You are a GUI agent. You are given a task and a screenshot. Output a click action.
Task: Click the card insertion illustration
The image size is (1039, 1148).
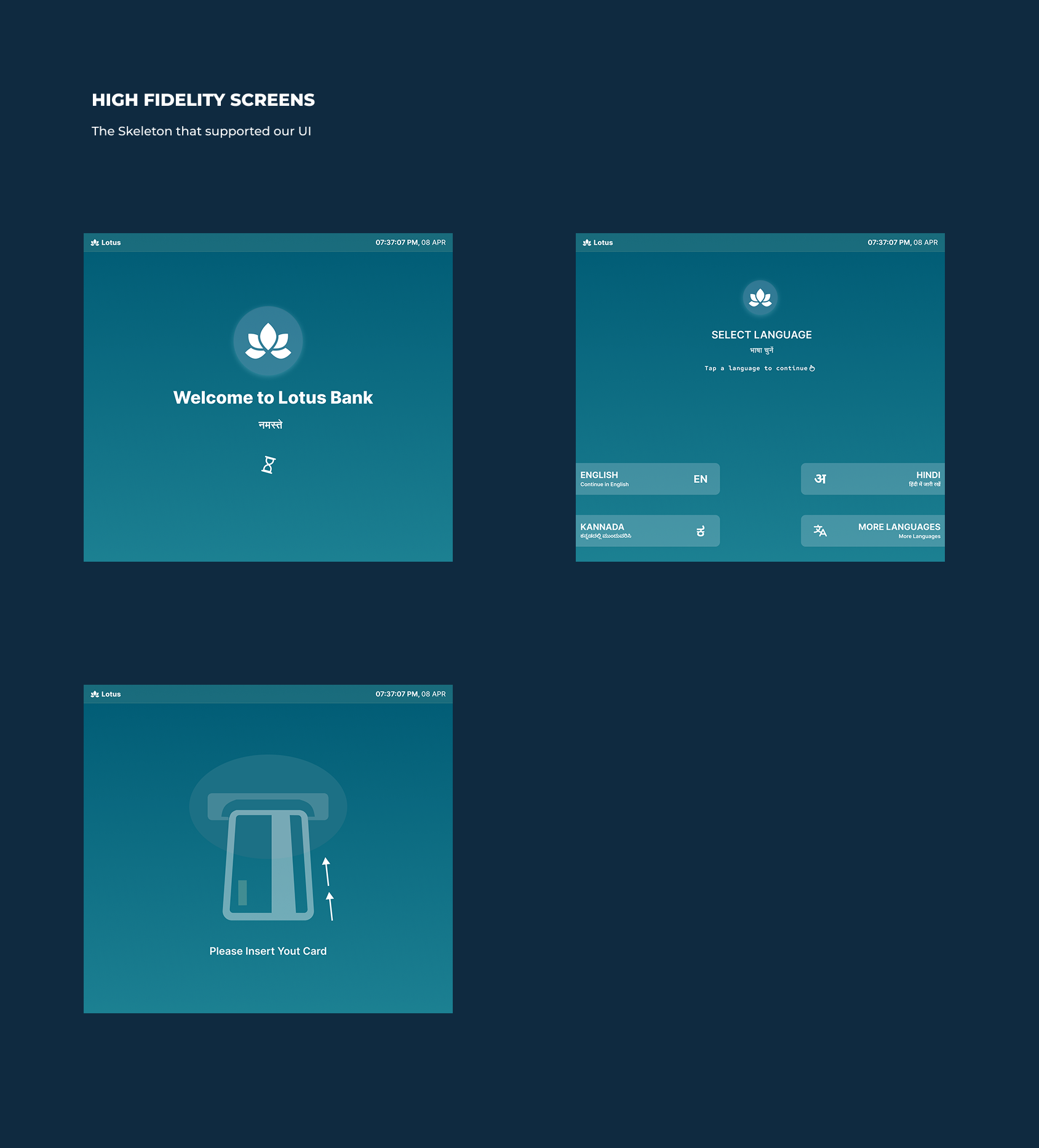pos(268,838)
